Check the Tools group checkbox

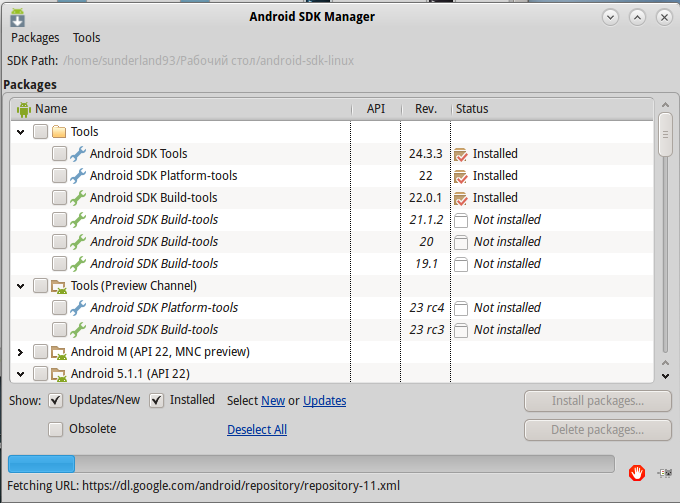pos(40,131)
